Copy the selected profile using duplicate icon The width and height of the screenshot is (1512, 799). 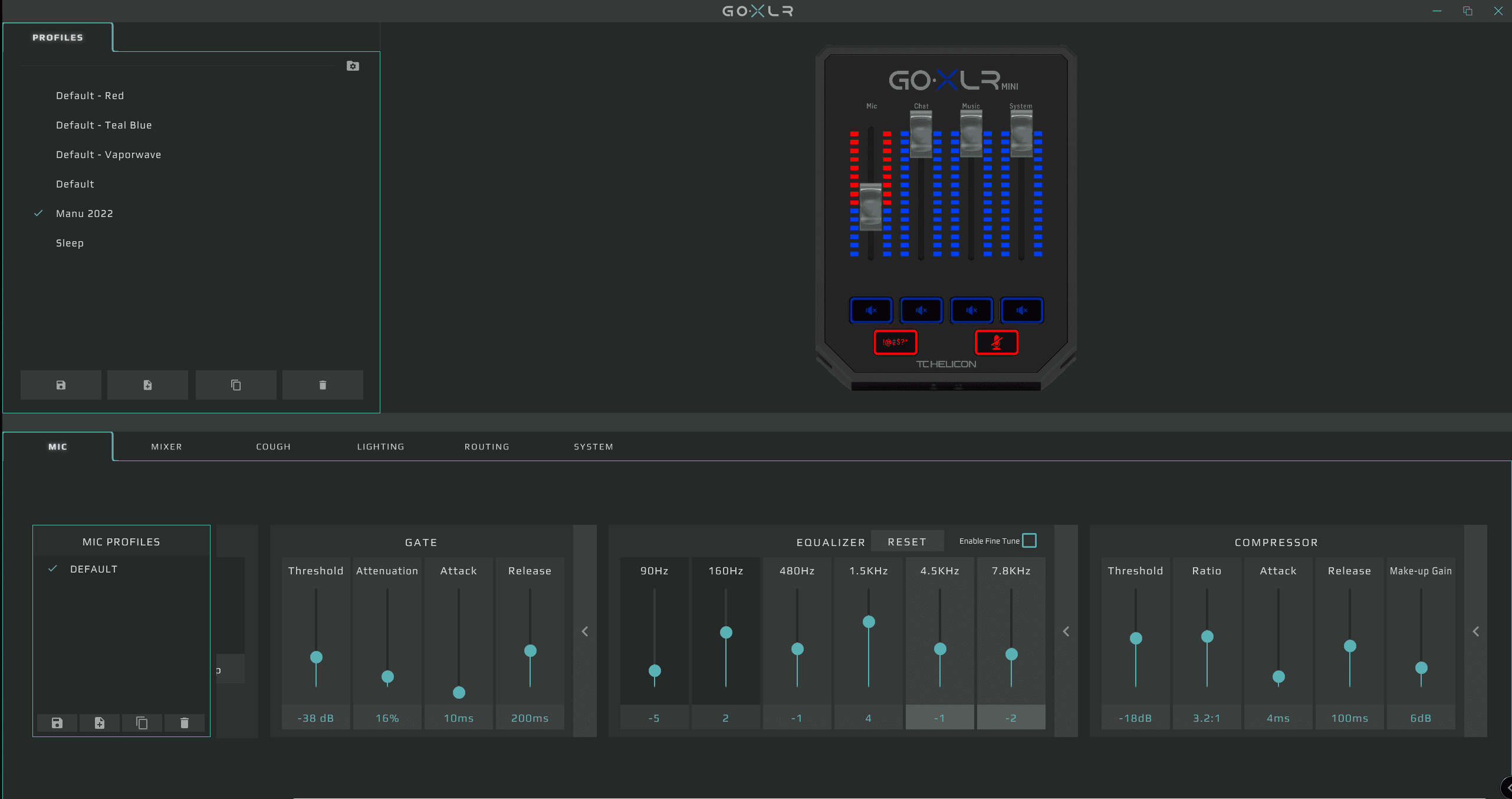click(x=236, y=385)
